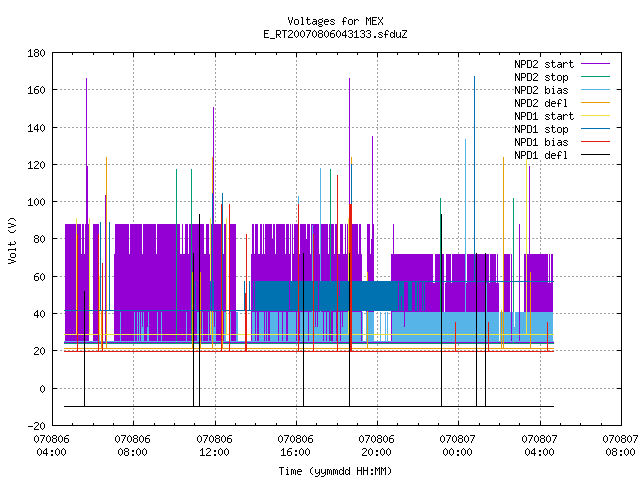Click the "NPD1 defl" legend label
This screenshot has height=480, width=640.
541,155
